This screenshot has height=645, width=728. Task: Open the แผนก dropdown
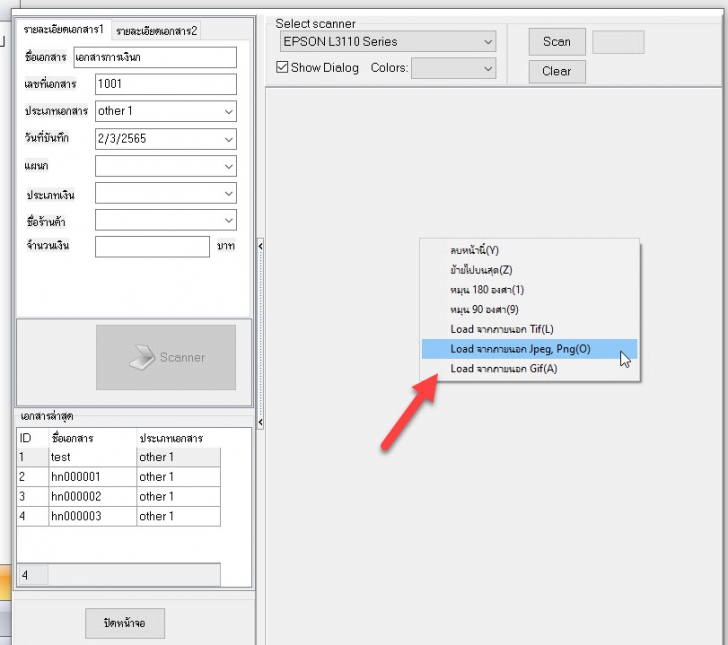coord(165,166)
